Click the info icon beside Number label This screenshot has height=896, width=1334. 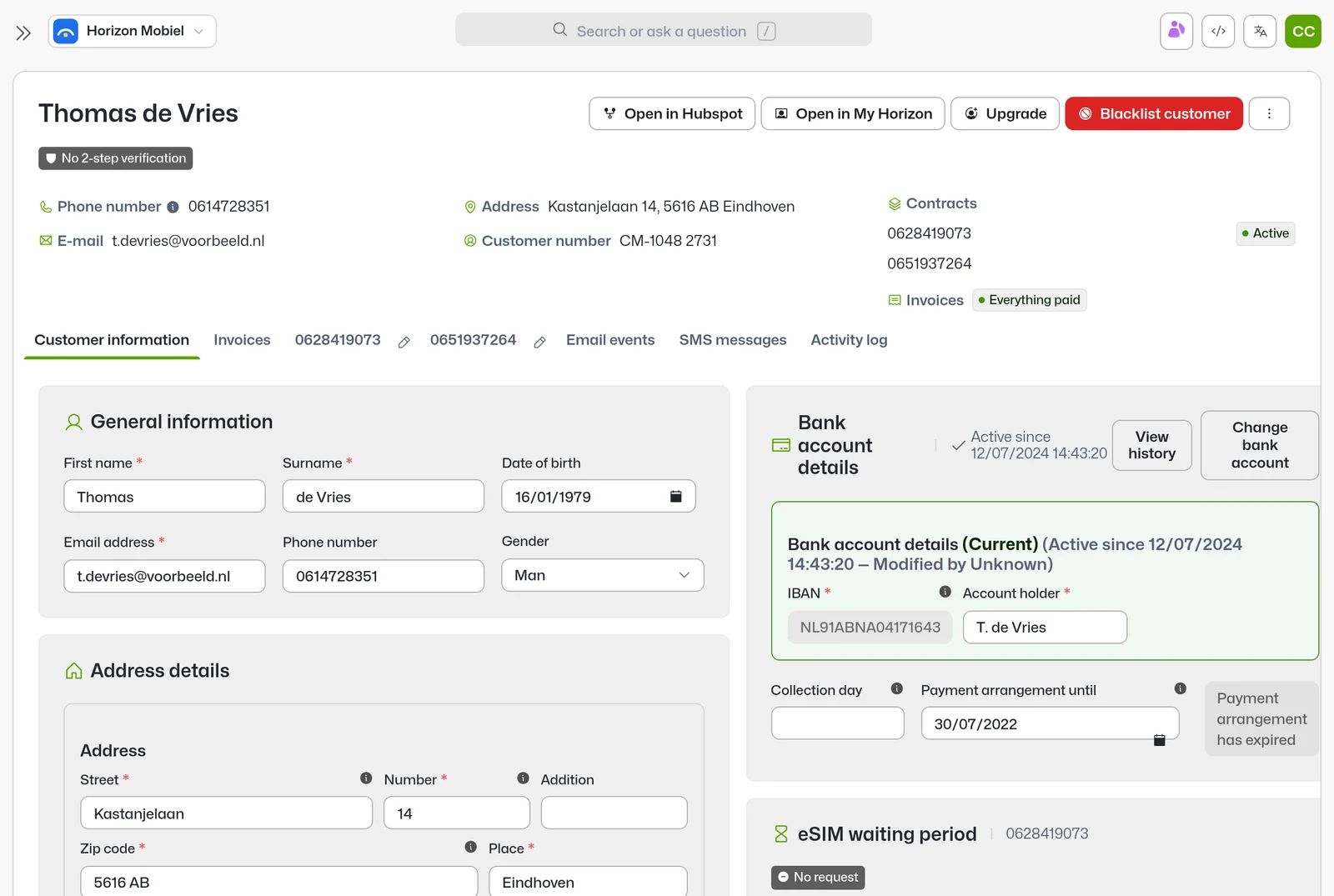523,778
